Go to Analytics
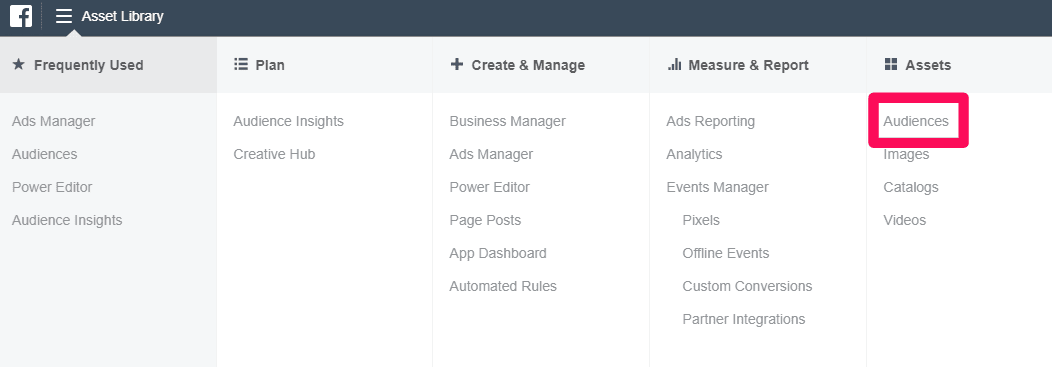Image resolution: width=1052 pixels, height=367 pixels. (x=694, y=154)
